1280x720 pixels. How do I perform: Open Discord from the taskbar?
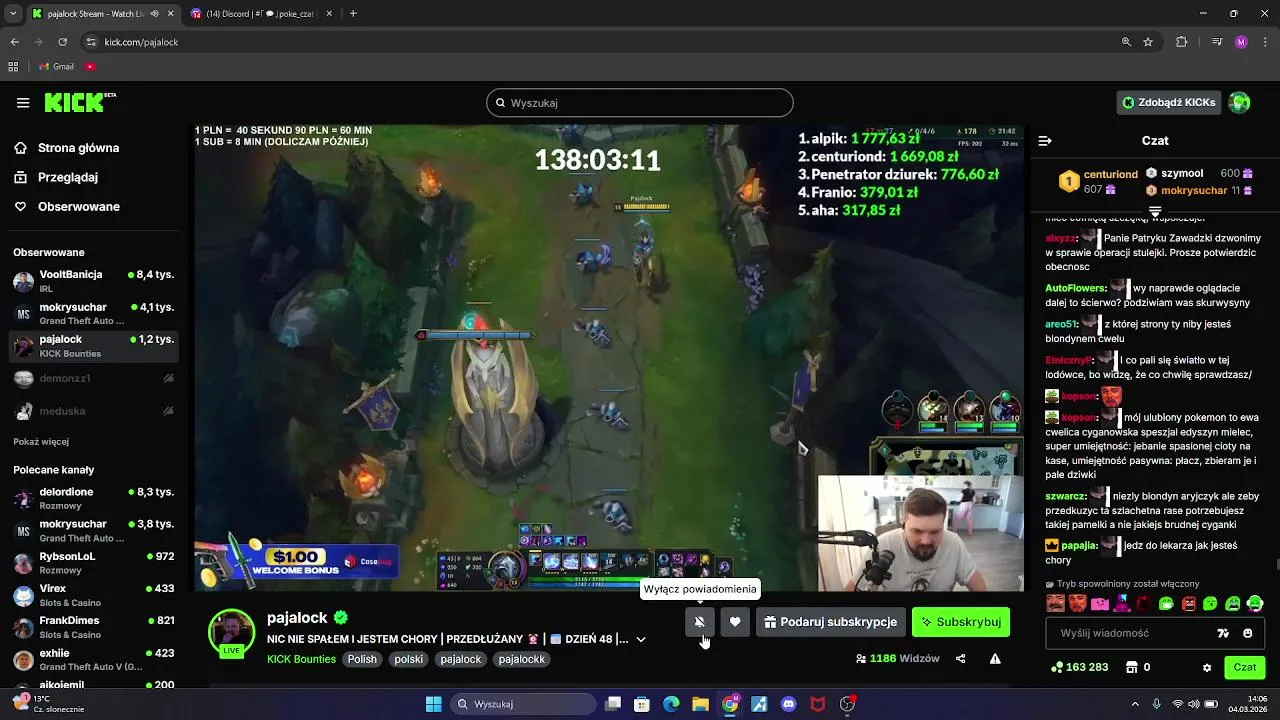point(788,704)
